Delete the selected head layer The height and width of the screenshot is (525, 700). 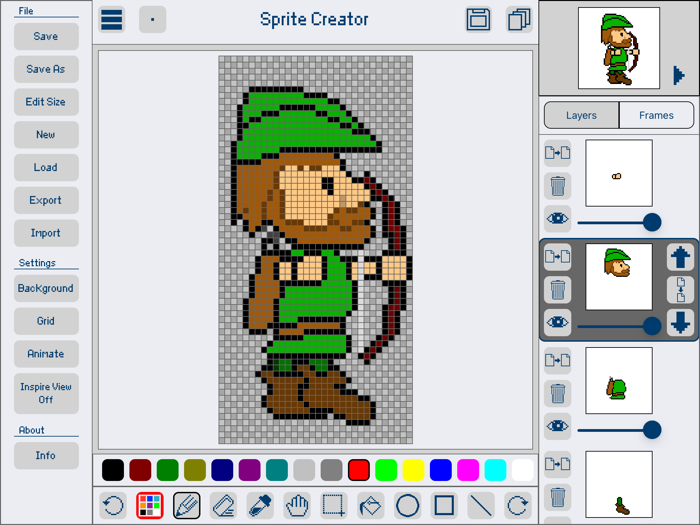[x=558, y=290]
